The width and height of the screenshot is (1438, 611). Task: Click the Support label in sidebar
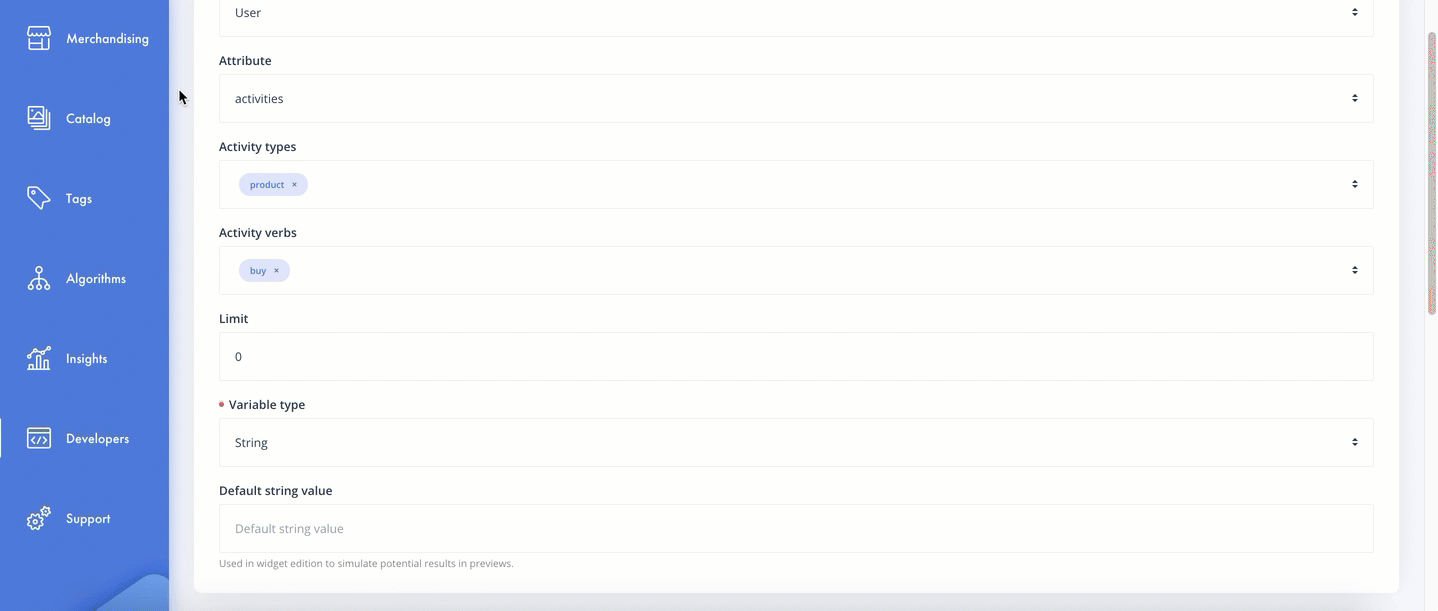88,519
